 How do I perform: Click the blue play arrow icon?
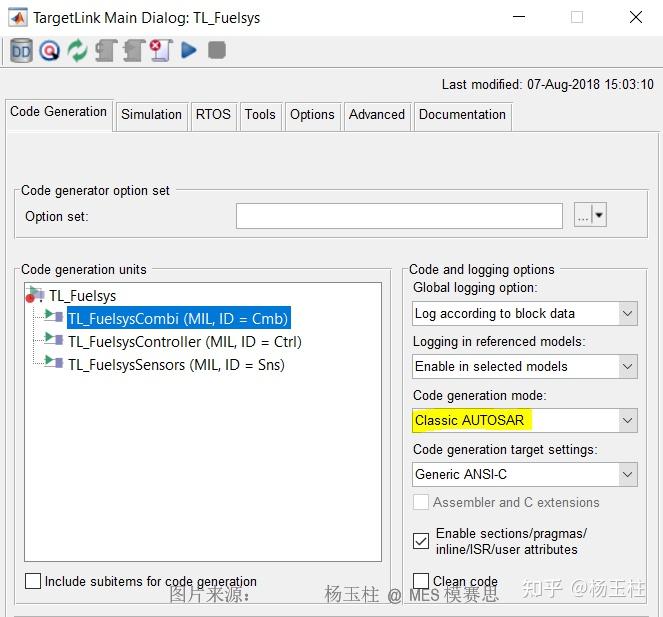coord(189,50)
